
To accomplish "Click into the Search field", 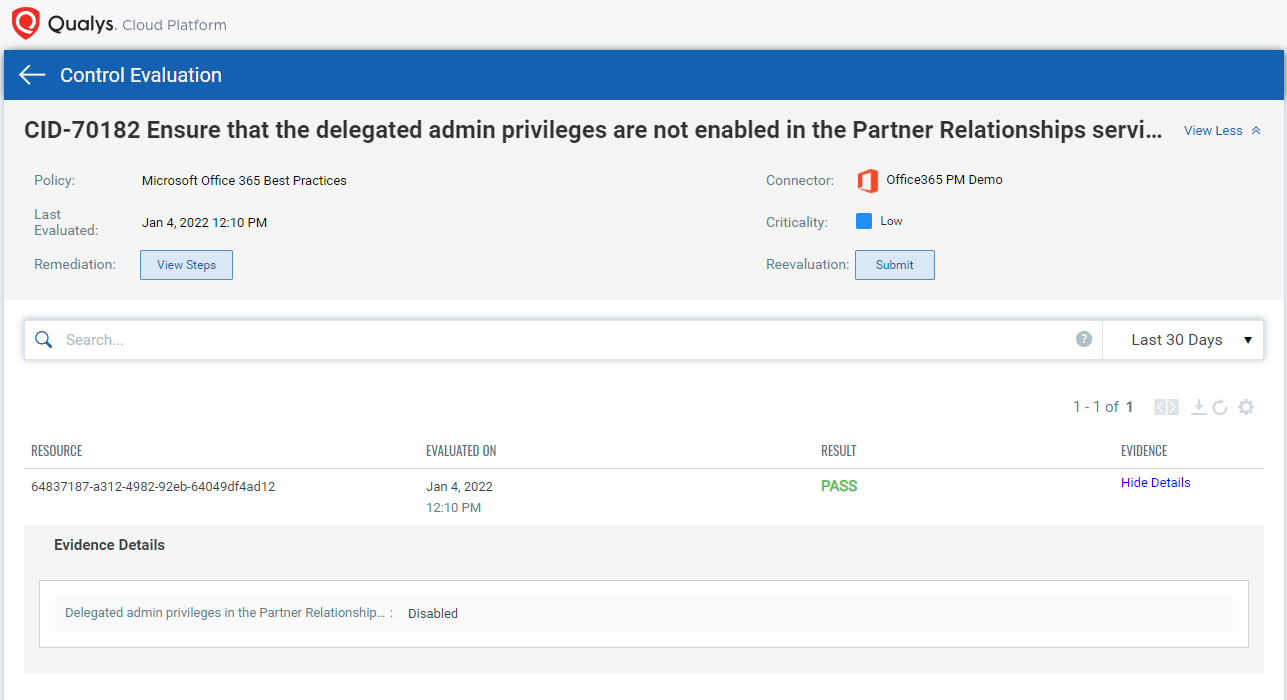I will point(565,340).
